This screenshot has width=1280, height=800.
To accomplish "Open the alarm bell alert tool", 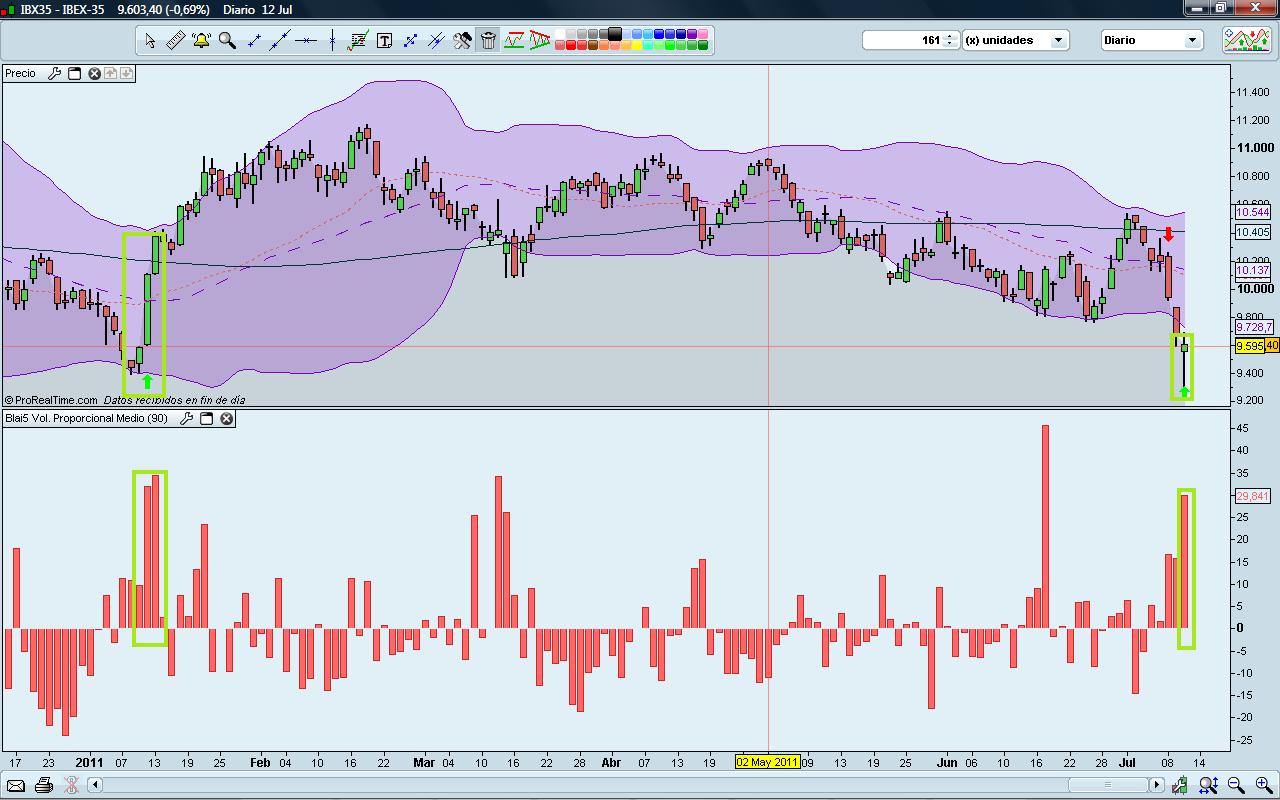I will coord(201,41).
